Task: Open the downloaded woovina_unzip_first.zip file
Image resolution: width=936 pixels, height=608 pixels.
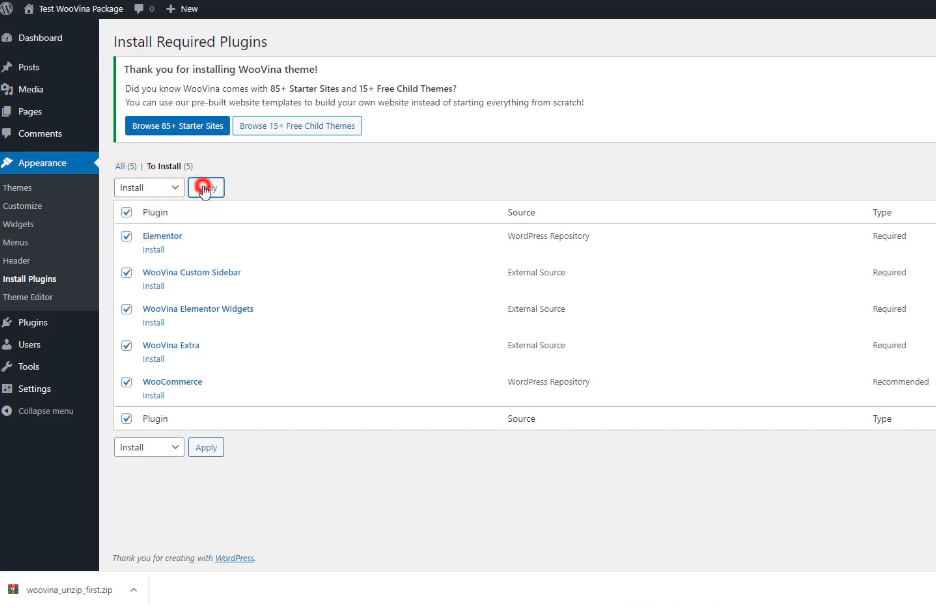Action: [x=69, y=590]
